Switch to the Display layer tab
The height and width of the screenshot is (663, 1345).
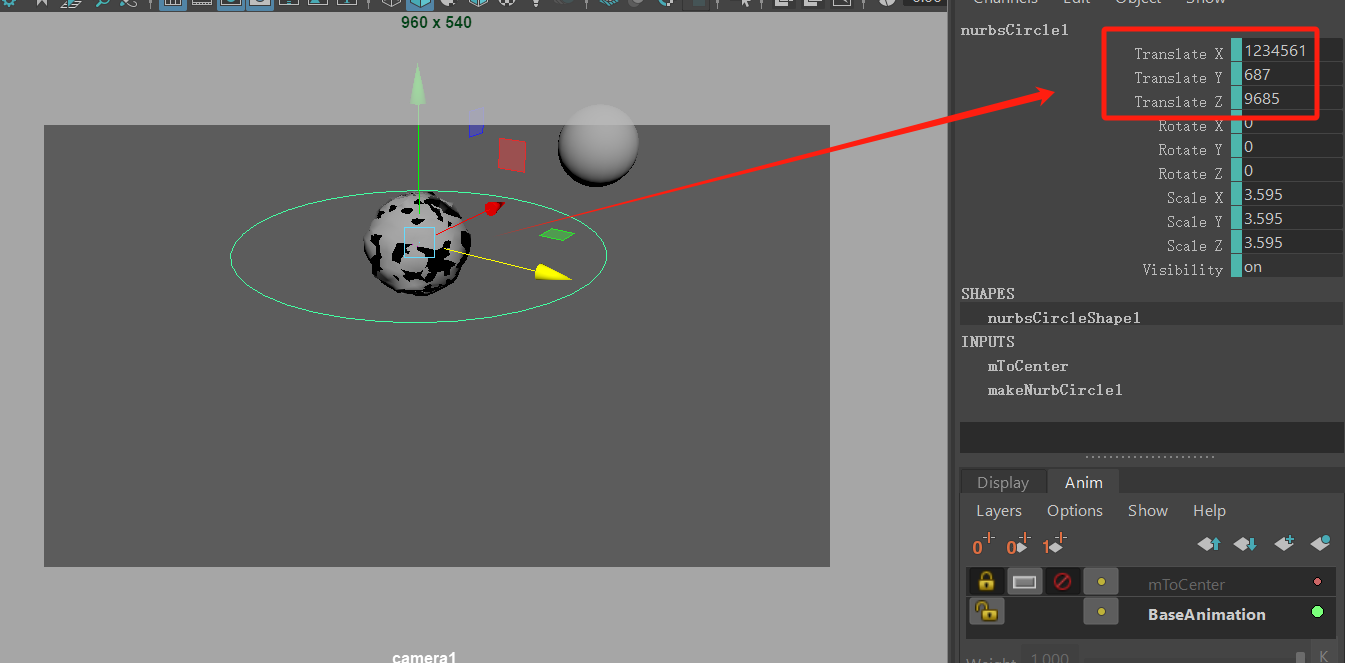1003,482
